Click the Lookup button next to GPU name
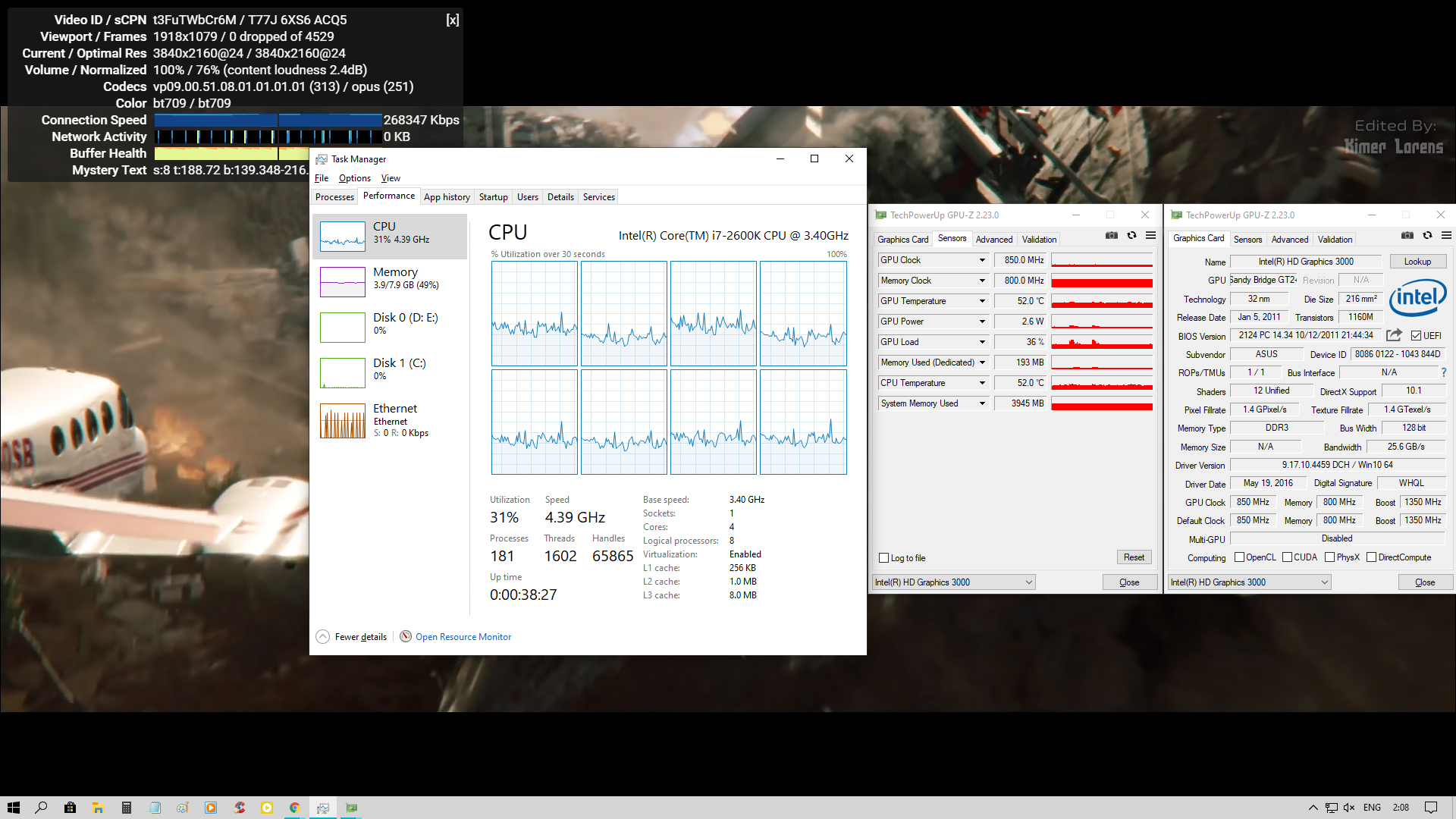The image size is (1456, 819). click(1417, 262)
